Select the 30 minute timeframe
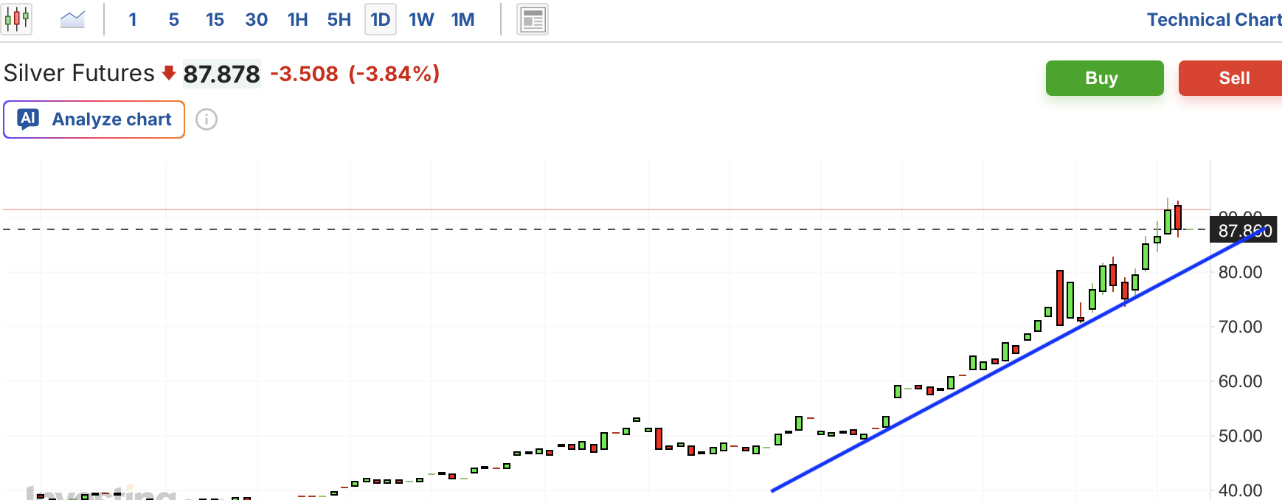 (x=256, y=19)
